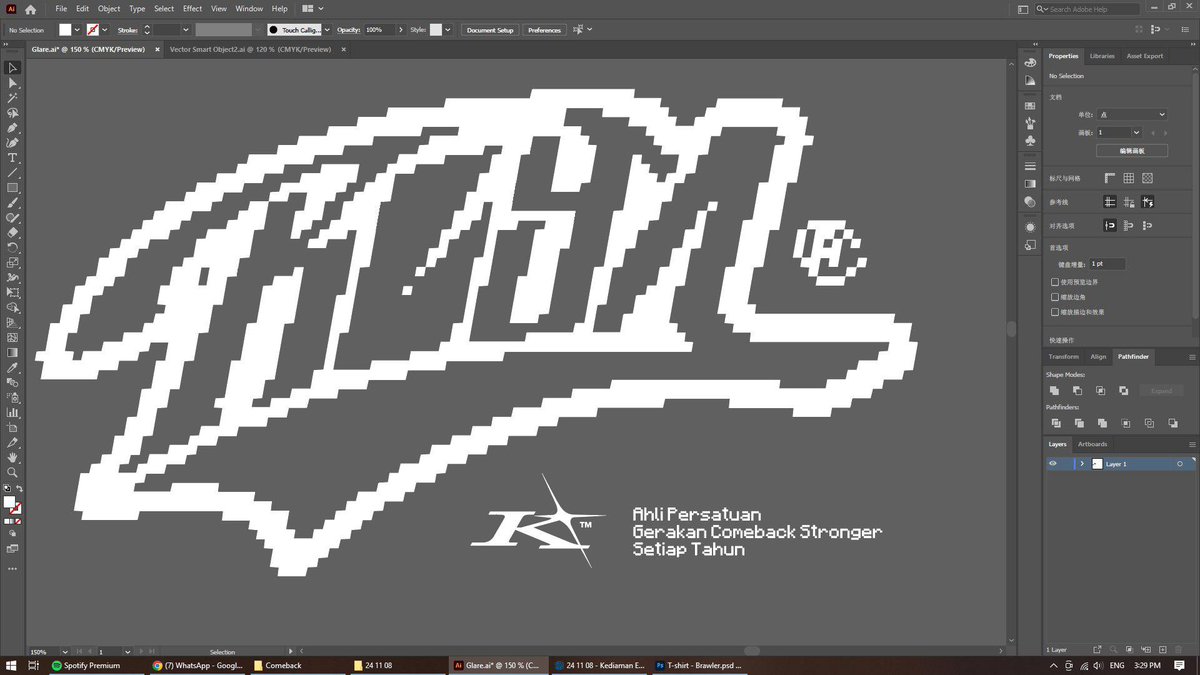Toggle the grid in Properties panel
This screenshot has width=1200, height=675.
[x=1129, y=178]
